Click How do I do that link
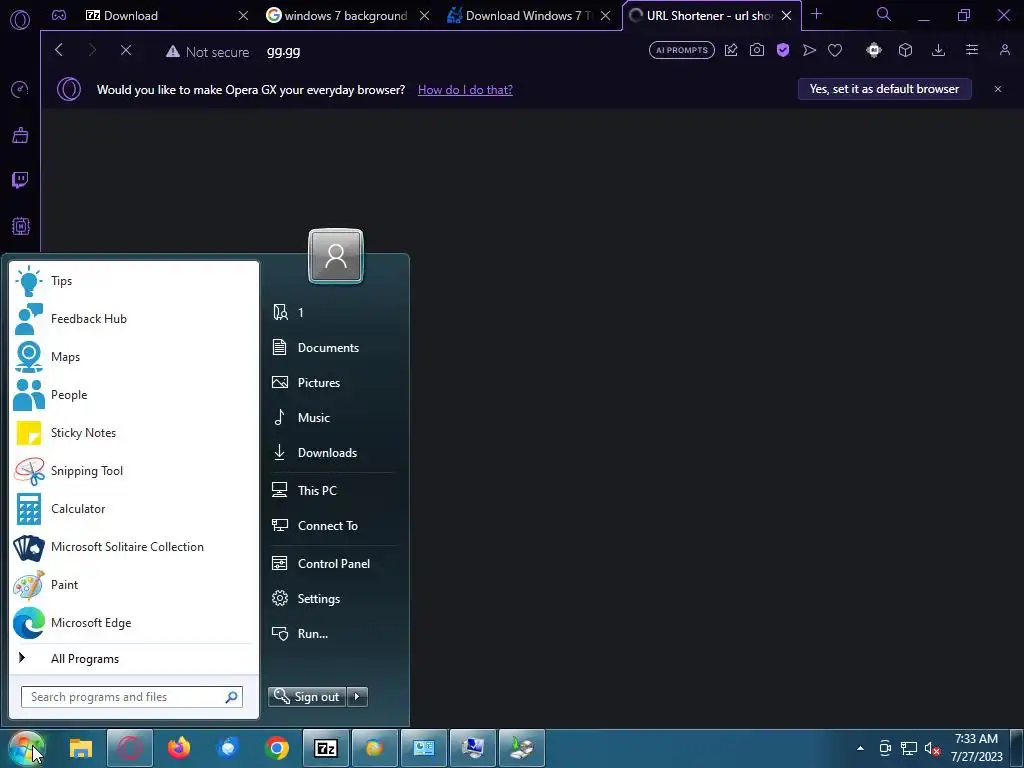Viewport: 1024px width, 768px height. coord(465,89)
